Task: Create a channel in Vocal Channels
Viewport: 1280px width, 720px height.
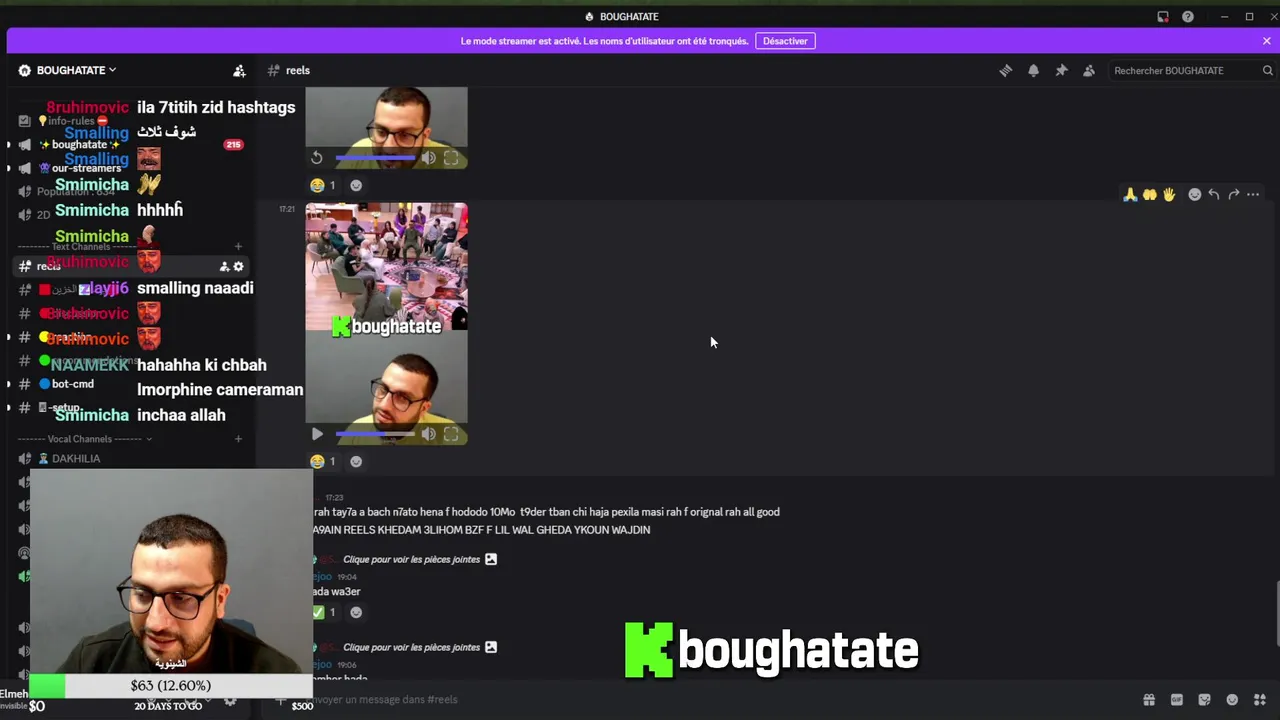Action: (x=238, y=439)
